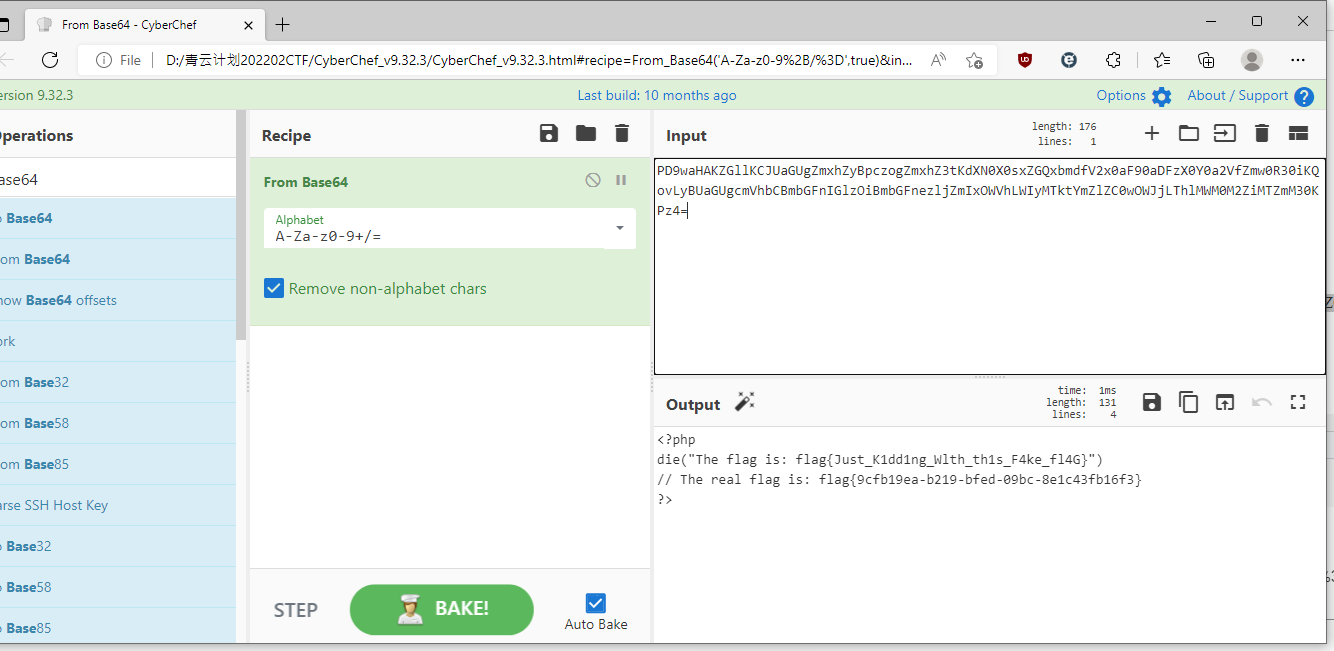Select Show Base64 offsets operation
This screenshot has height=651, width=1334.
118,300
